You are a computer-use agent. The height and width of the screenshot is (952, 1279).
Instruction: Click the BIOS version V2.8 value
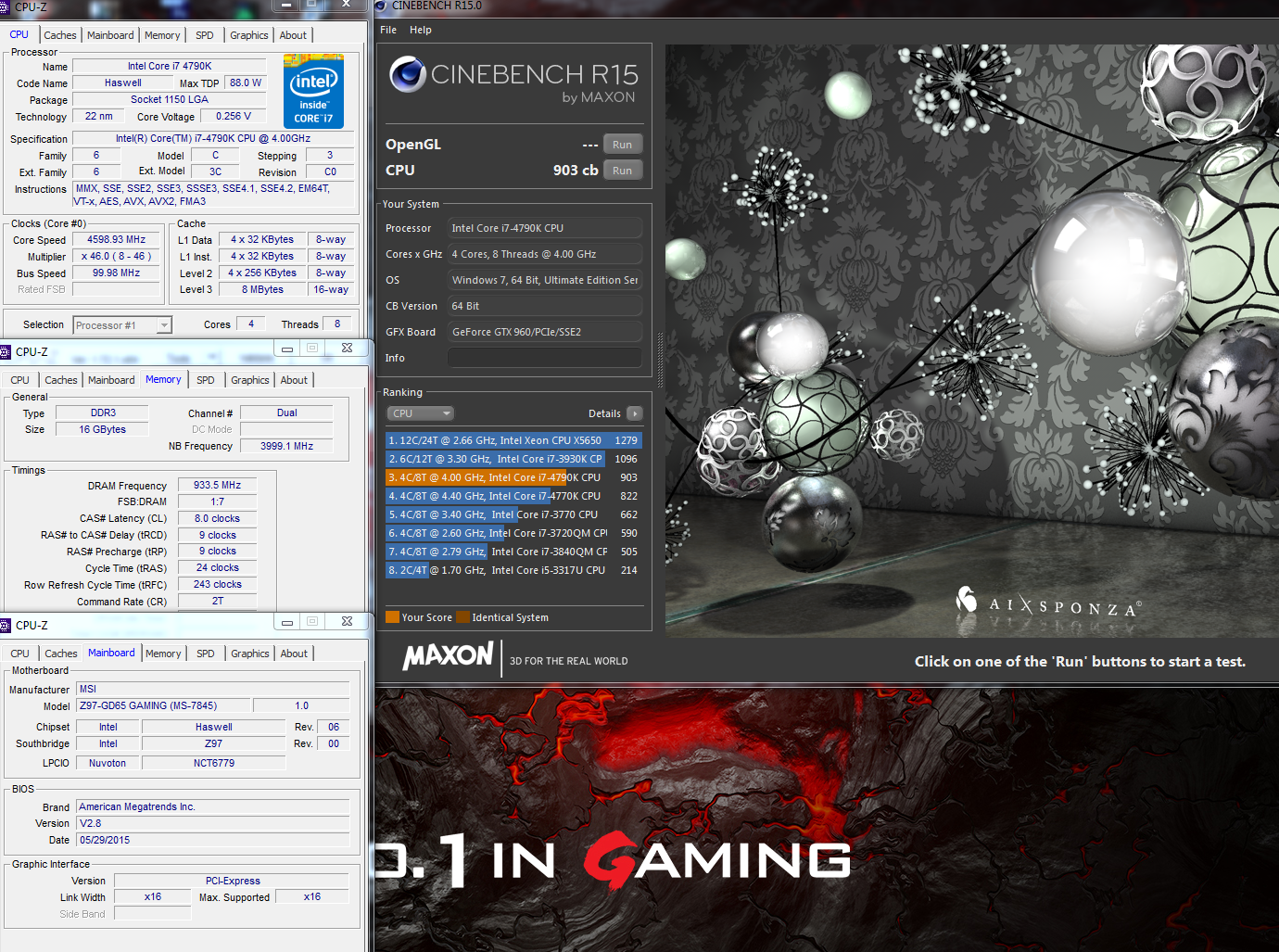pyautogui.click(x=213, y=823)
